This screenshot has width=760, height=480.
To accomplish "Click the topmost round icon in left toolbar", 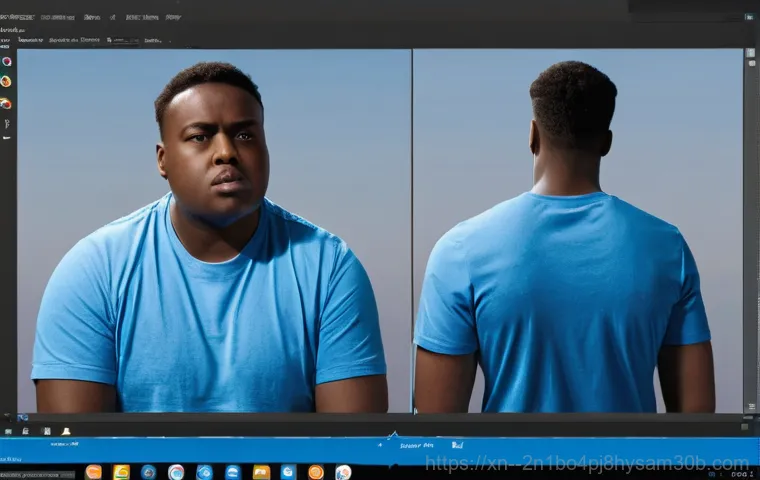I will click(6, 61).
